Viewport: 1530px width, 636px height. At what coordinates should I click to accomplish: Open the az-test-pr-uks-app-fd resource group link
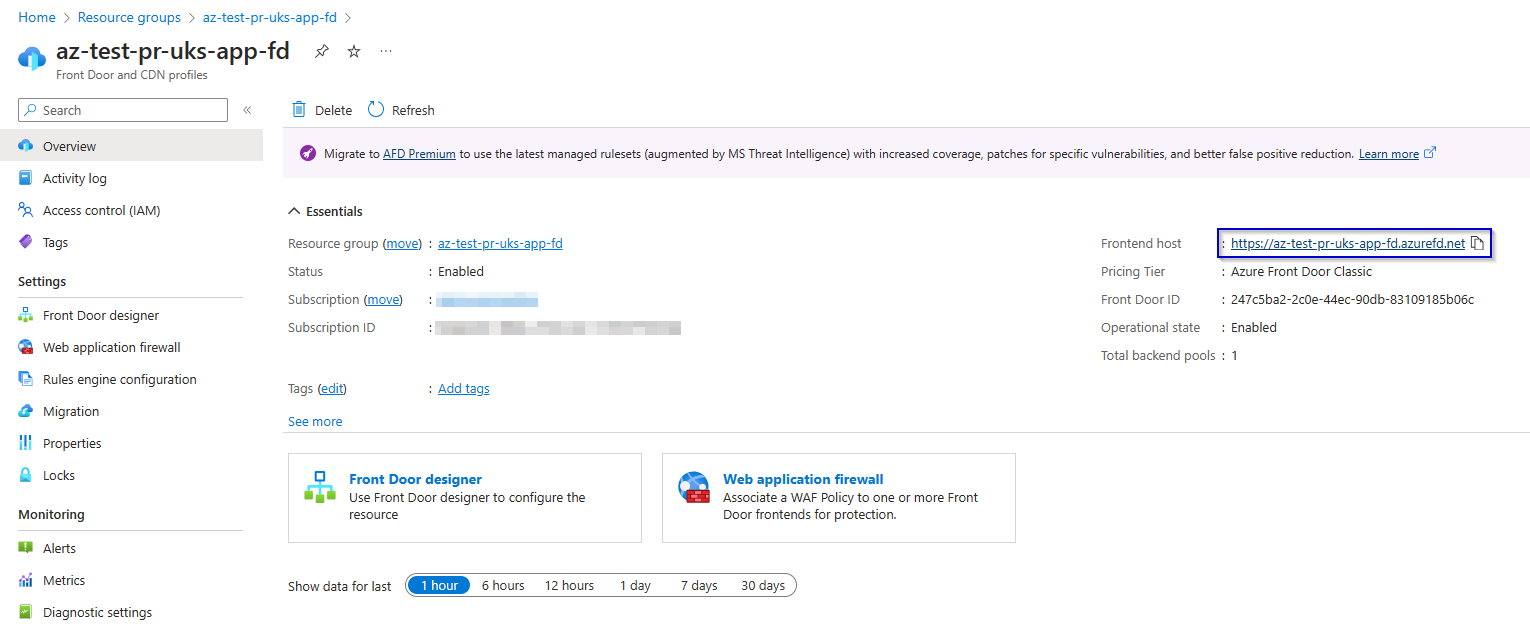pos(500,243)
